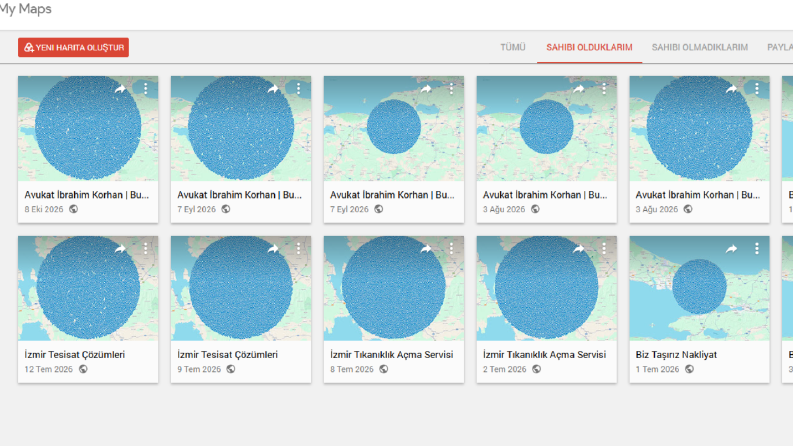The height and width of the screenshot is (446, 793).
Task: Click İzmir Tıkanıklık Açma Servisi title above 2 Tem 2026
Action: (544, 354)
